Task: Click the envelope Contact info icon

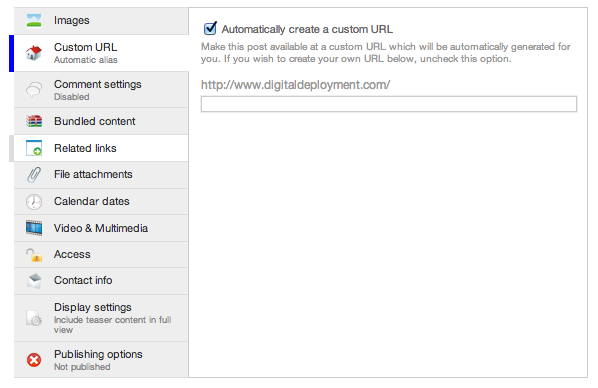Action: [34, 281]
